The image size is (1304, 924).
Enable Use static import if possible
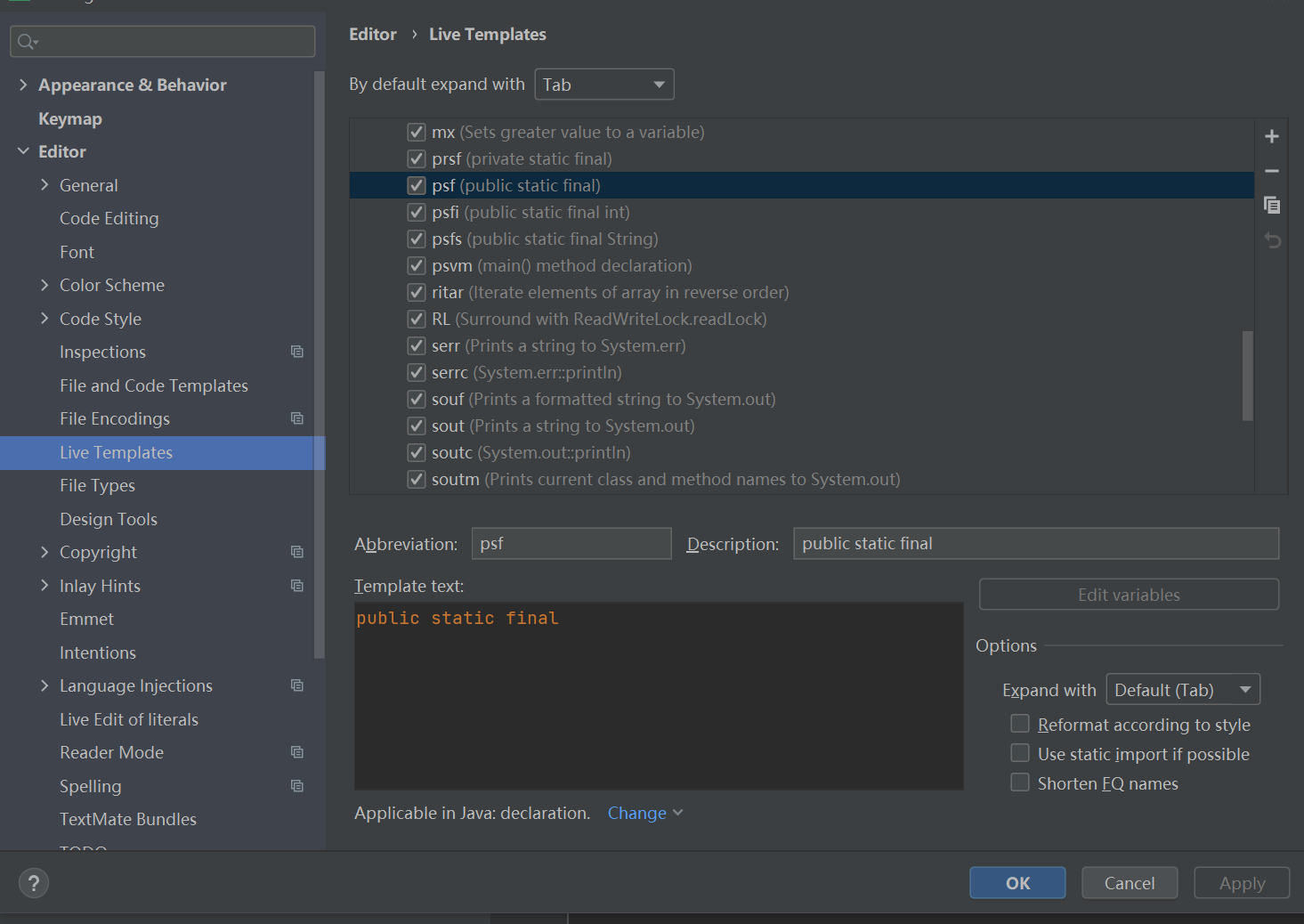point(1020,753)
